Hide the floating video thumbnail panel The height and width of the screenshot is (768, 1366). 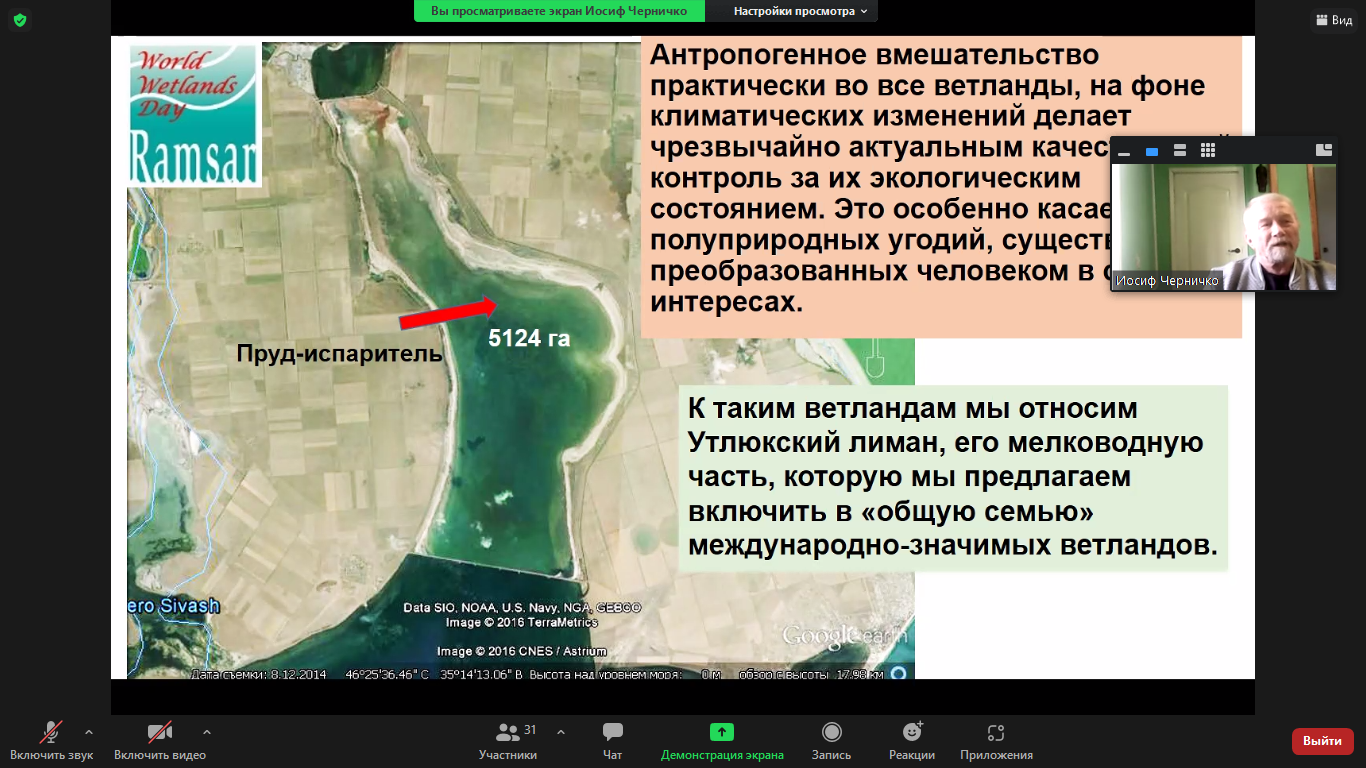coord(1124,151)
